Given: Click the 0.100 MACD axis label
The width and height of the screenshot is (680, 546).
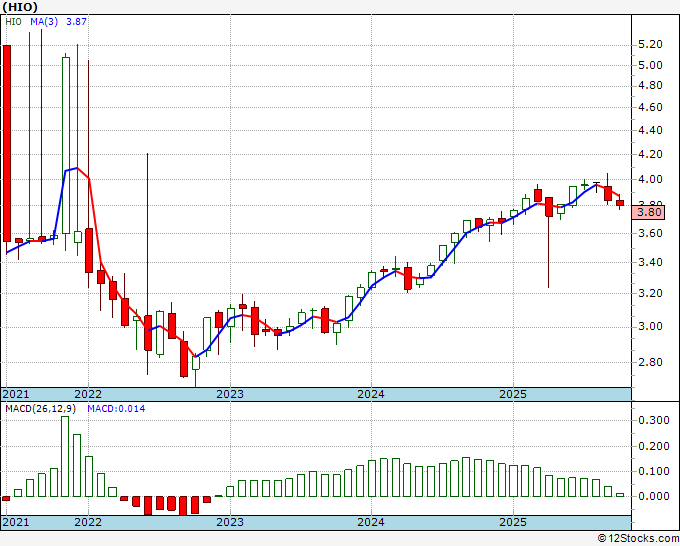Looking at the screenshot, I should (654, 471).
